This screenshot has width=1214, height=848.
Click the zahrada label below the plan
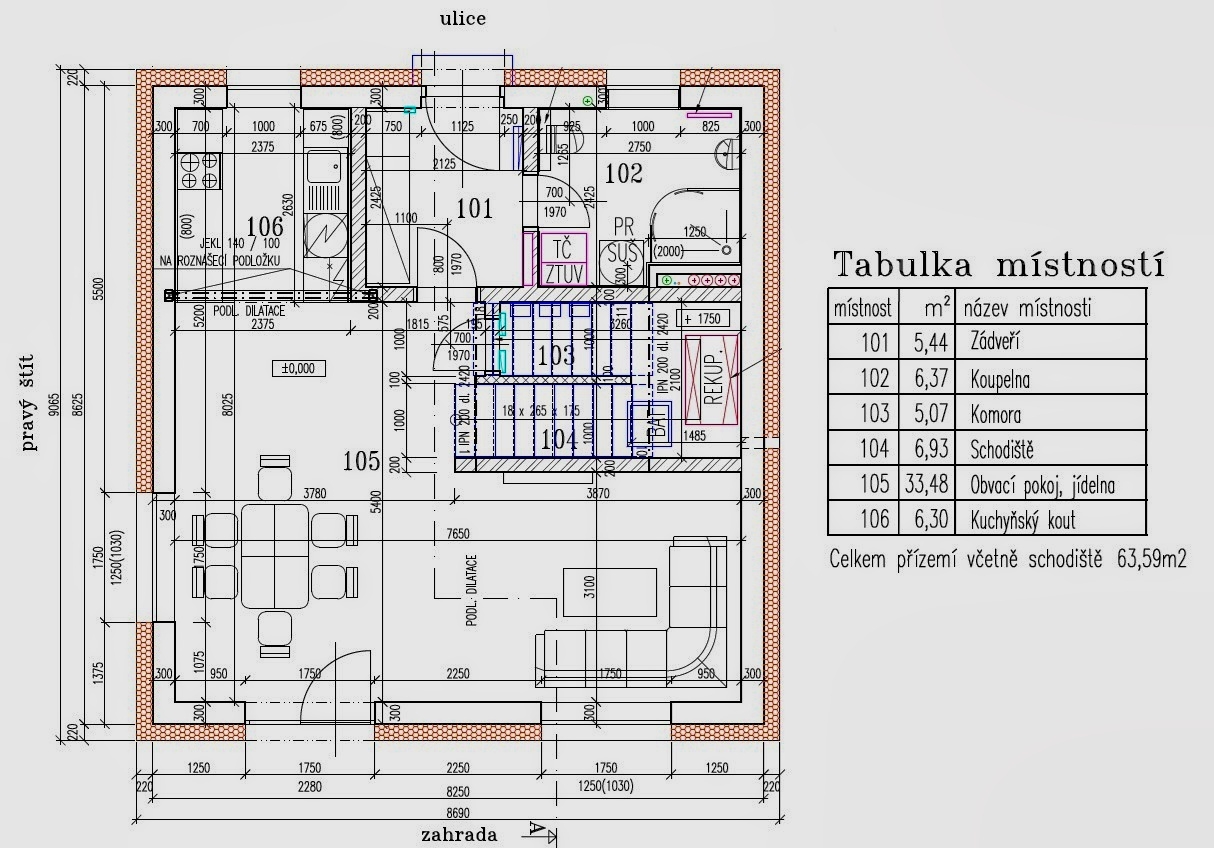459,834
